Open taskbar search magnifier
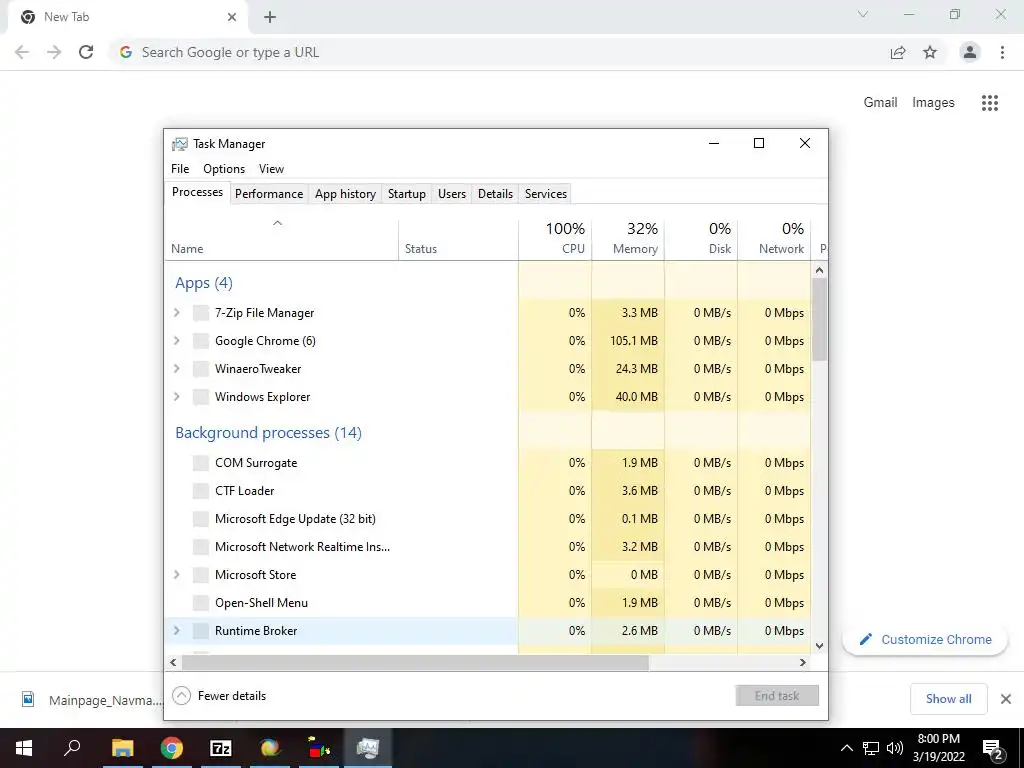The width and height of the screenshot is (1024, 768). click(x=72, y=747)
